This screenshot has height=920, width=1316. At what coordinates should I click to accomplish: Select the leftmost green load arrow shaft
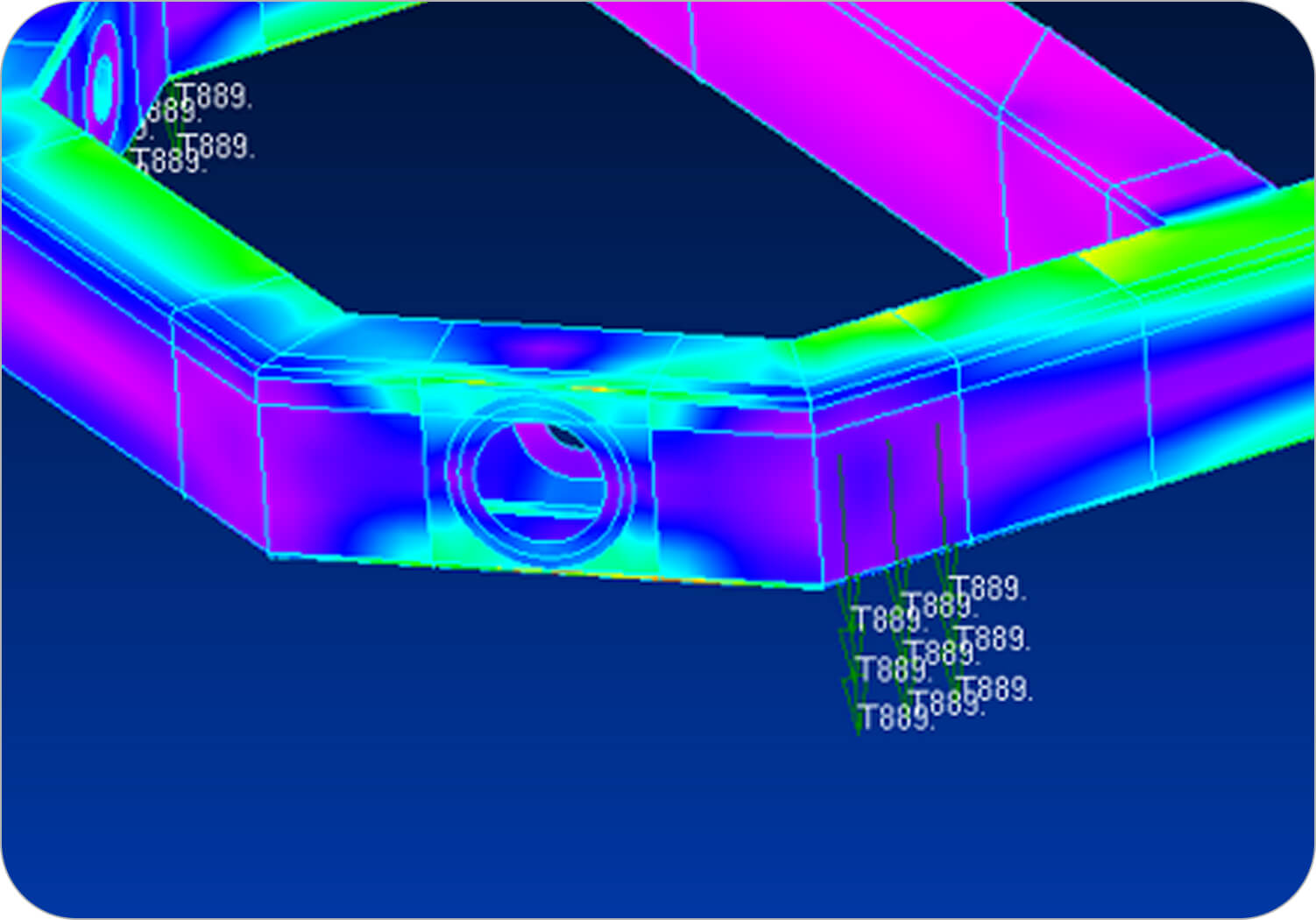[843, 517]
